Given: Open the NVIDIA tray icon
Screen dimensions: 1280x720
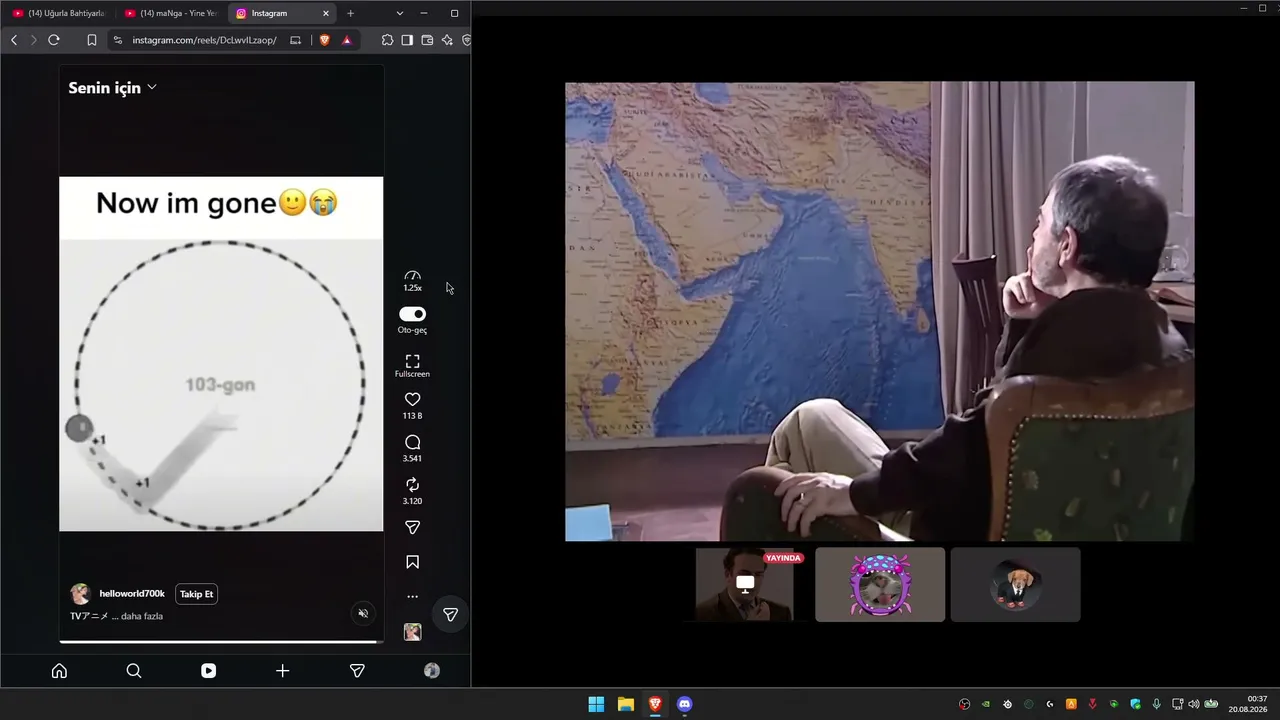Looking at the screenshot, I should (986, 704).
